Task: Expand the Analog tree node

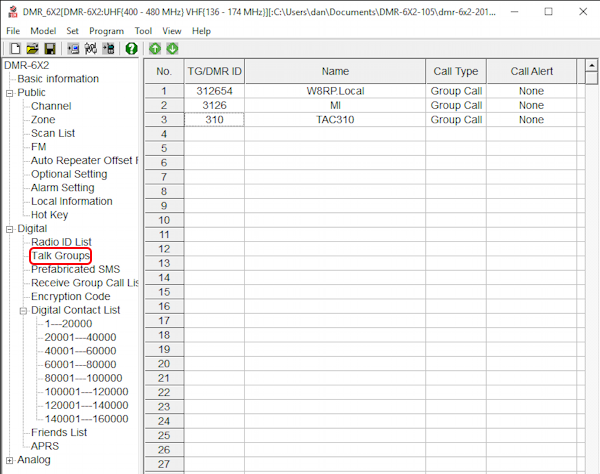Action: (10, 460)
